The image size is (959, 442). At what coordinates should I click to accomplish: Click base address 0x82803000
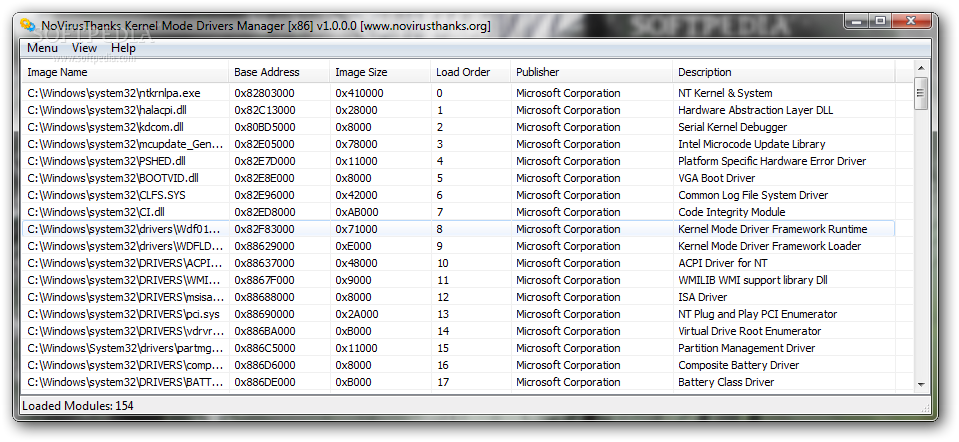264,94
